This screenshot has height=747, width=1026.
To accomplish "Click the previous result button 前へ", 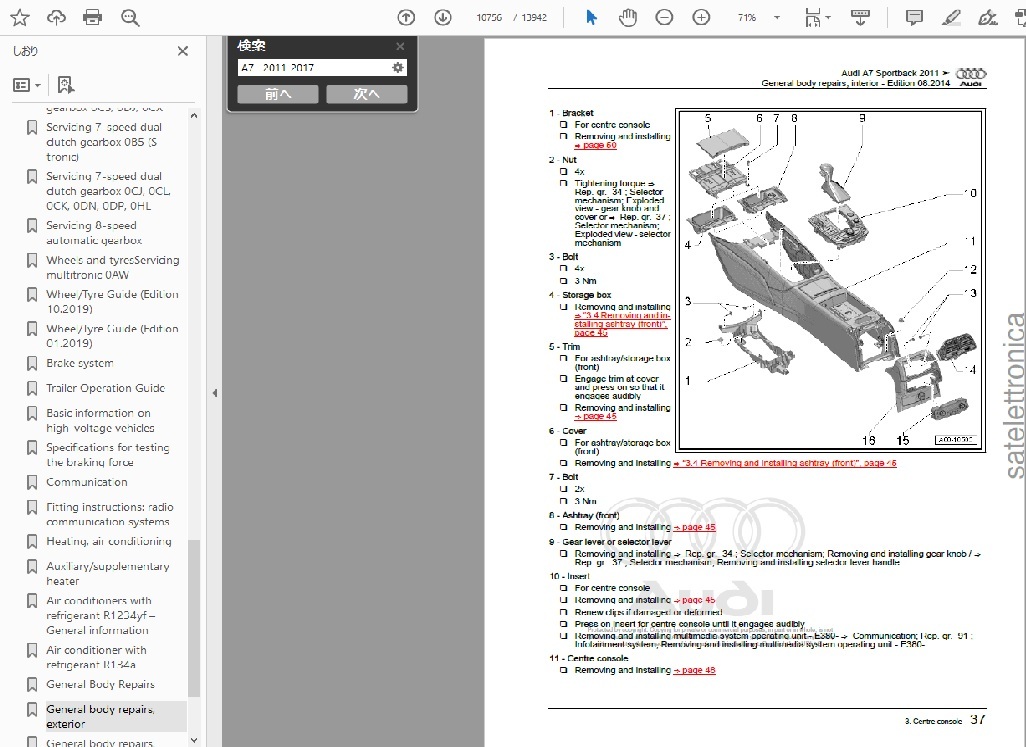I will [x=277, y=94].
